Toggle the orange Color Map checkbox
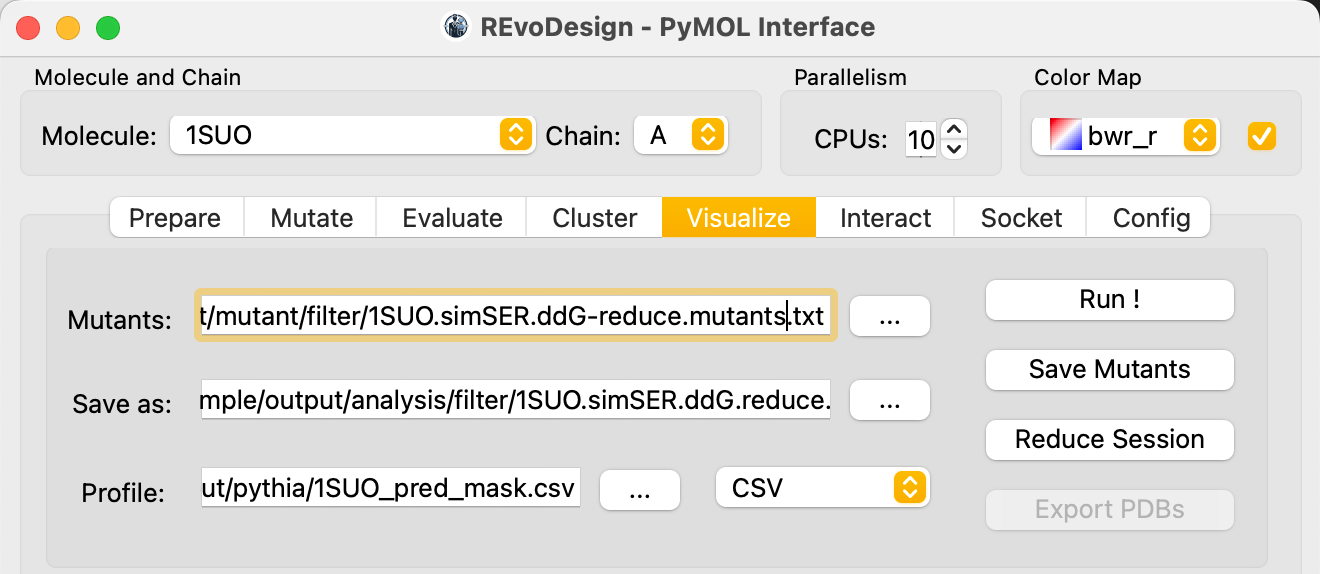Screen dimensions: 1320x574 tap(1261, 136)
